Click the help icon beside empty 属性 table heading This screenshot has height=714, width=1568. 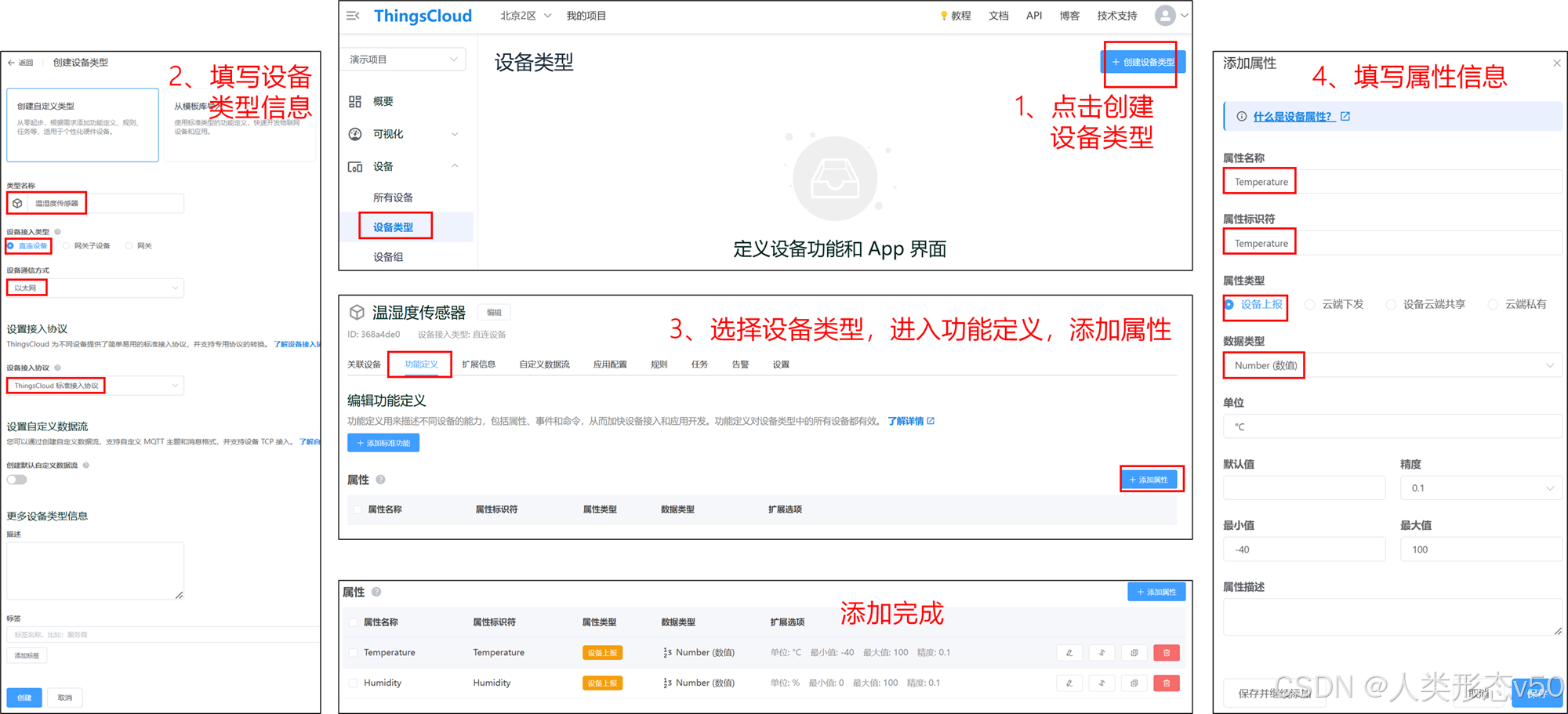tap(380, 480)
